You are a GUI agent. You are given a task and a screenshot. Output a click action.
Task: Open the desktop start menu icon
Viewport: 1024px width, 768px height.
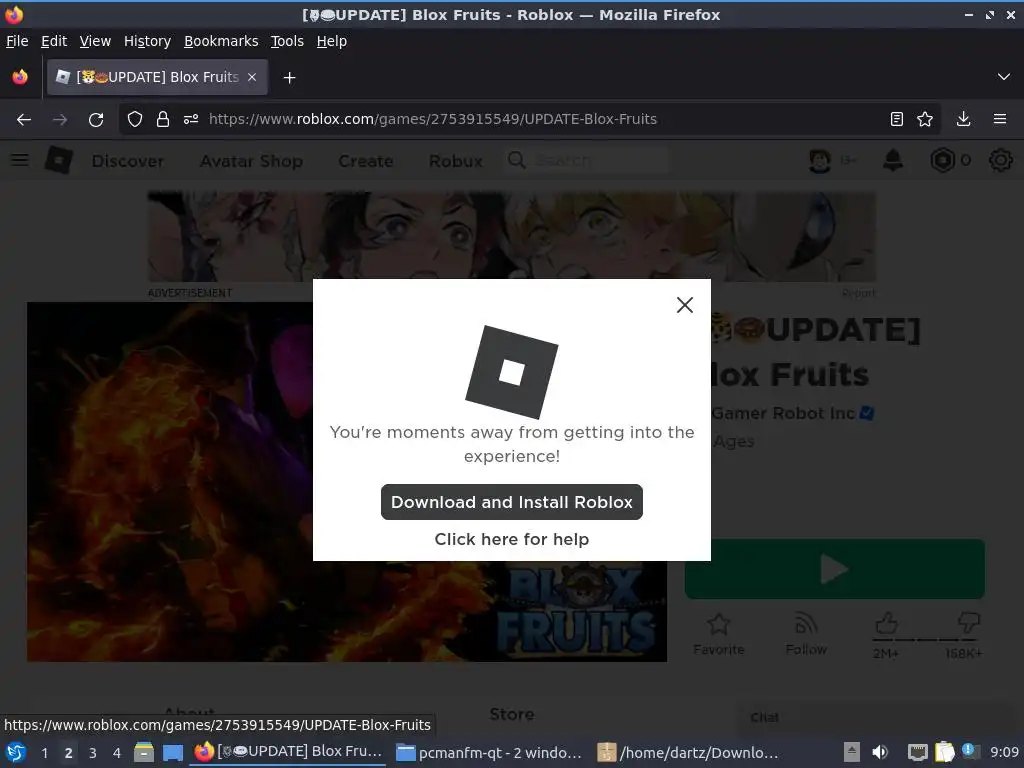tap(16, 752)
